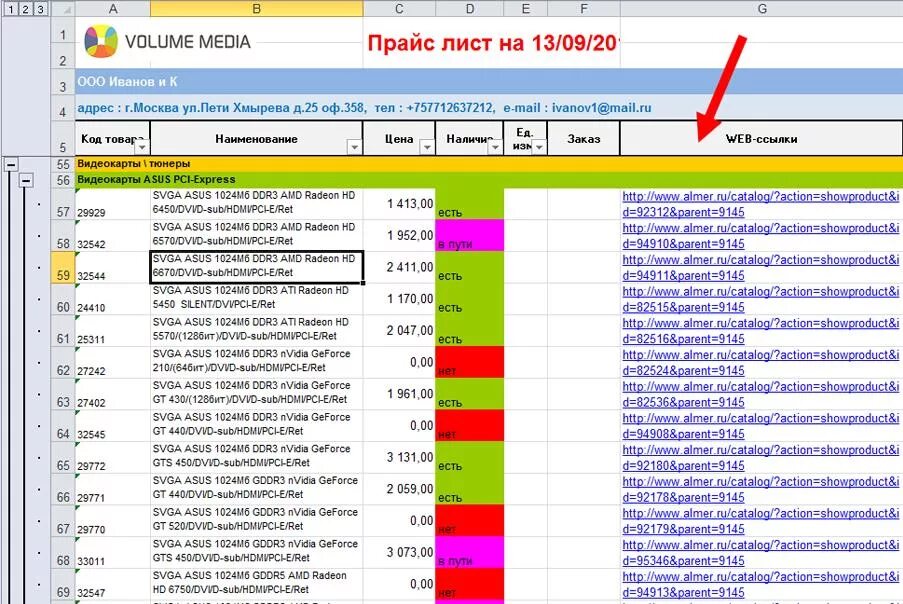
Task: Open the Ед. изм filter dropdown
Action: tap(538, 147)
